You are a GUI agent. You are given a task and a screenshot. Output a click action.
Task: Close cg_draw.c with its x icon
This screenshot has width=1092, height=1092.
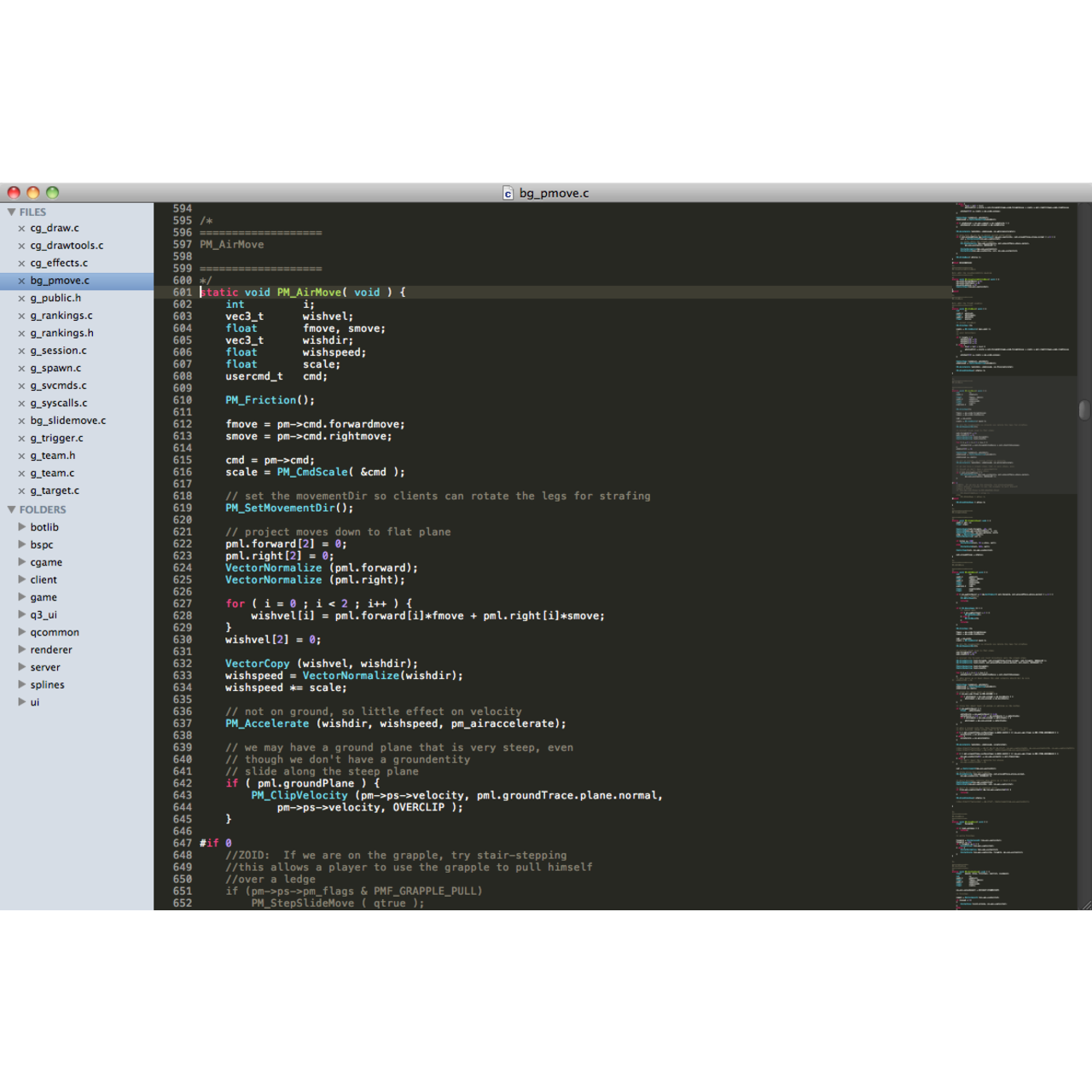(22, 229)
